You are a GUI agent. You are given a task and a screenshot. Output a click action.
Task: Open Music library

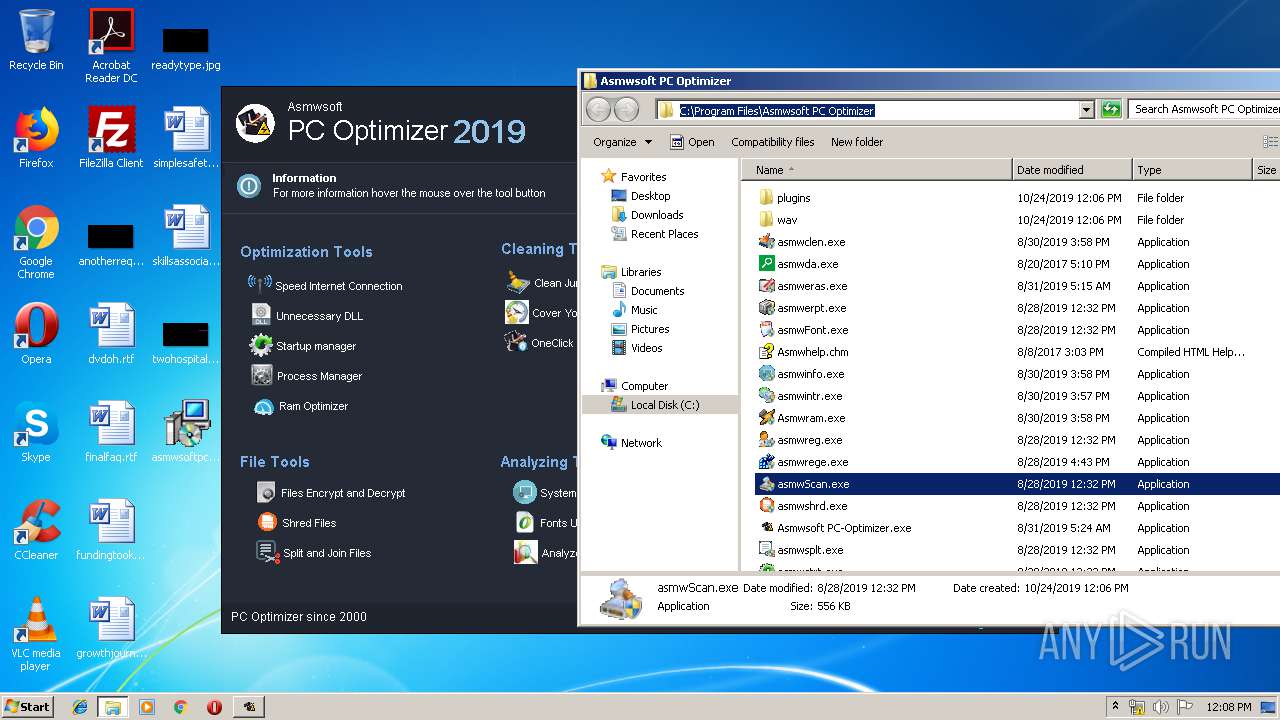644,310
